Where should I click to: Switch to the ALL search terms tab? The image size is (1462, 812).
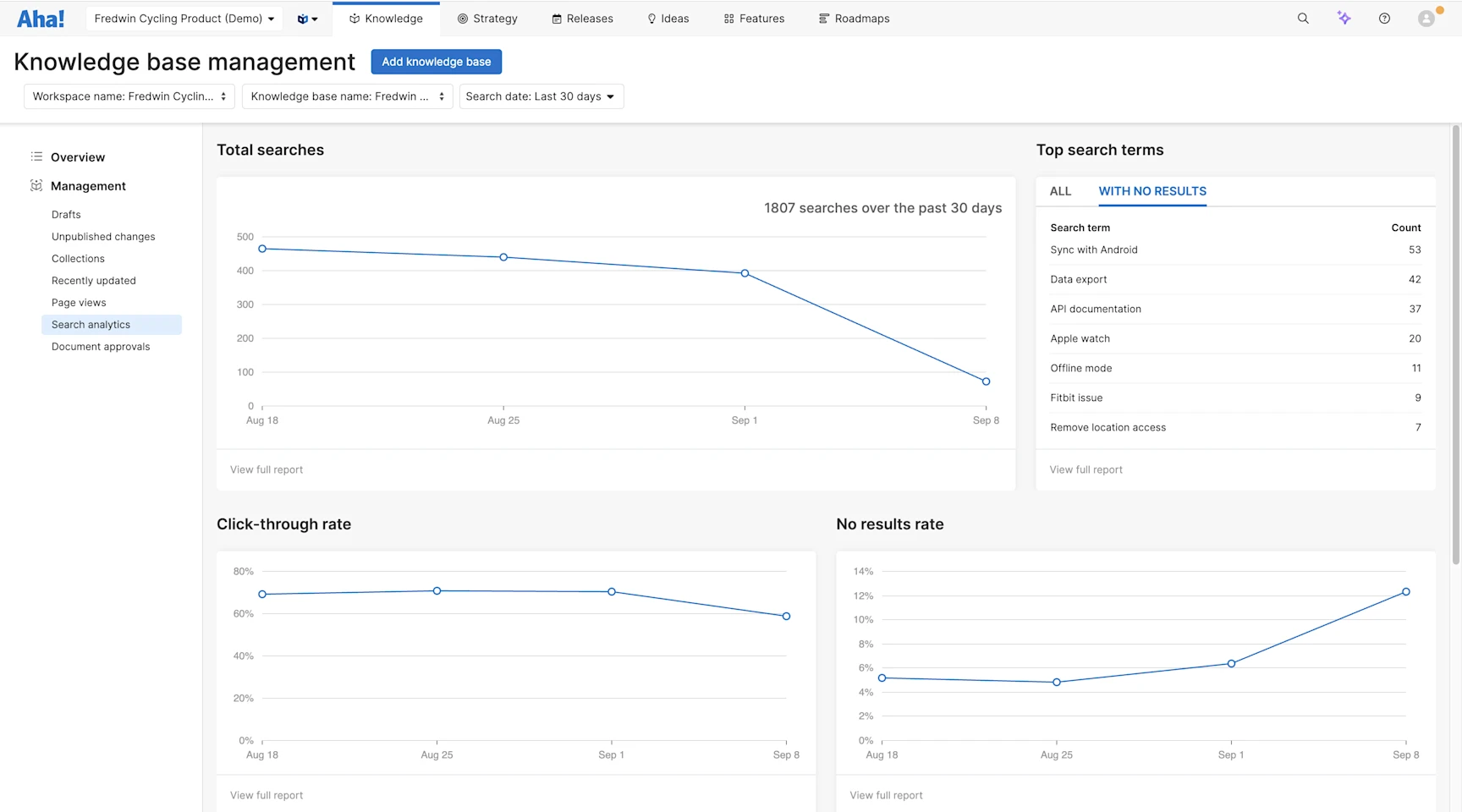(1060, 191)
